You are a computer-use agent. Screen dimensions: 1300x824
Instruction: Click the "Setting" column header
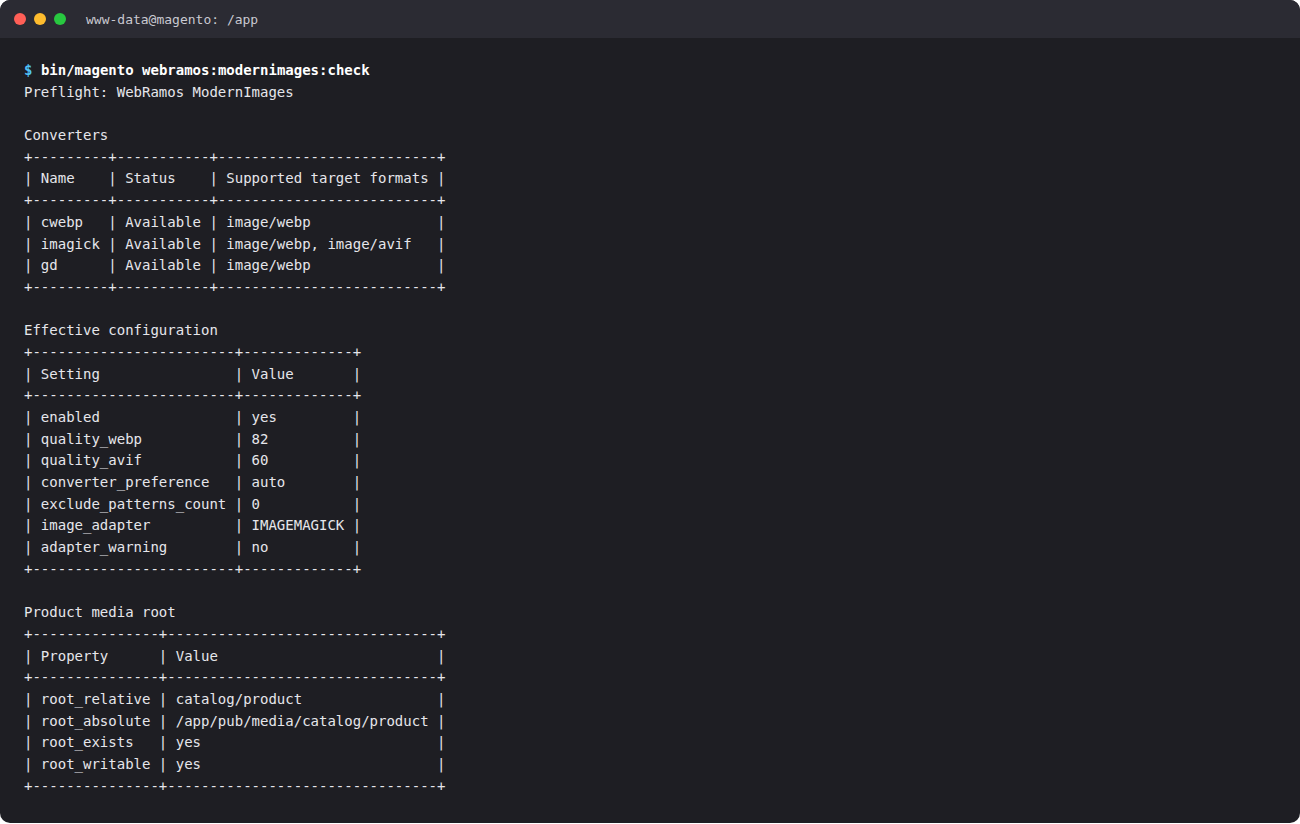pyautogui.click(x=70, y=374)
